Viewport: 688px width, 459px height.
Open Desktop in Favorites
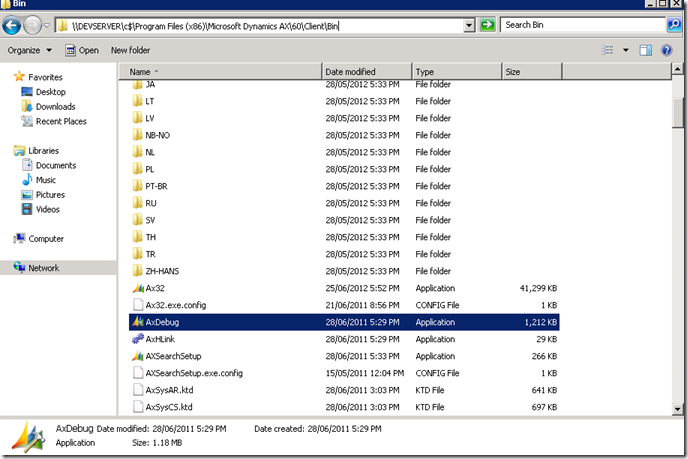(43, 92)
